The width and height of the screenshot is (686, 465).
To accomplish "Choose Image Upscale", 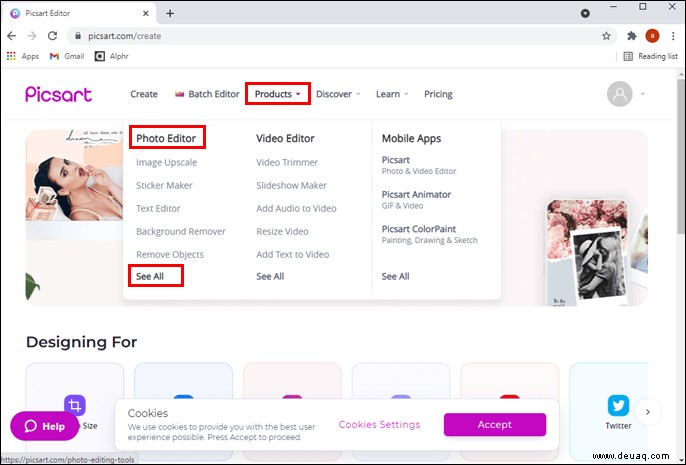I will click(x=166, y=162).
